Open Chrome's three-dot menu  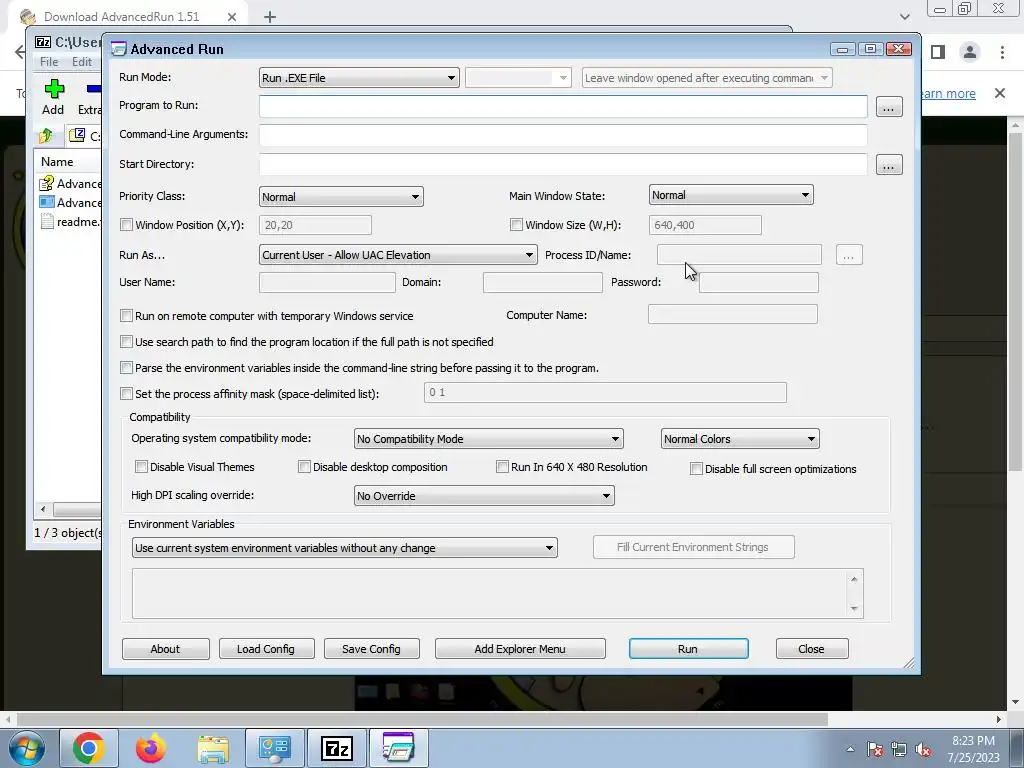[x=1002, y=52]
